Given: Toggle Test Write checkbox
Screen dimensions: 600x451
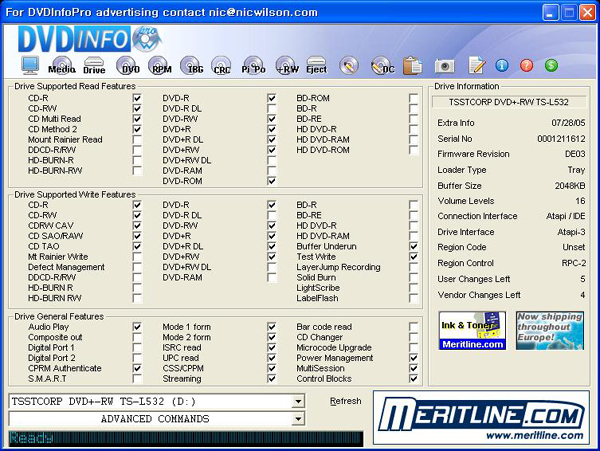Looking at the screenshot, I should tap(413, 257).
